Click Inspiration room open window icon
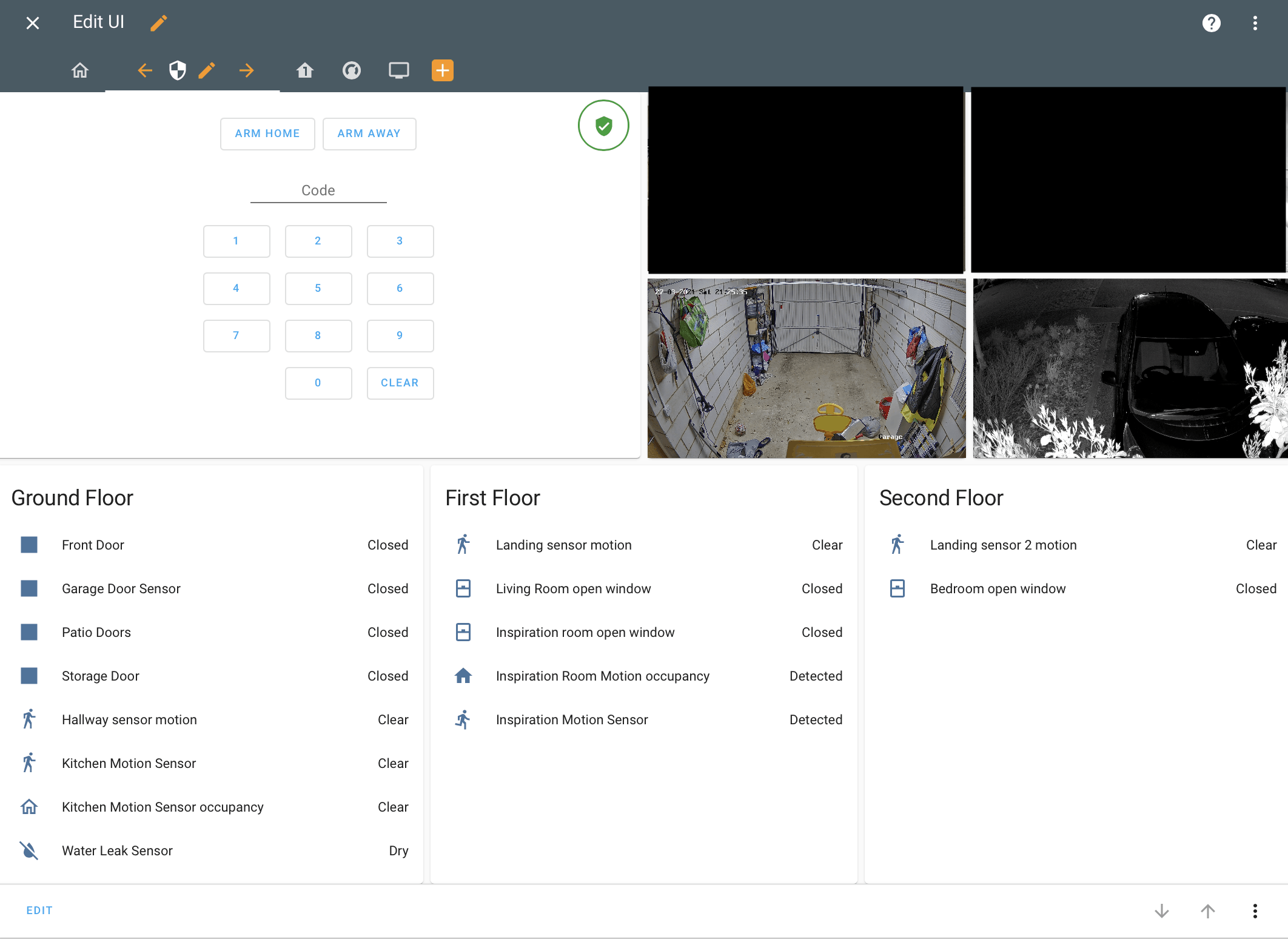Viewport: 1288px width, 939px height. coord(463,632)
